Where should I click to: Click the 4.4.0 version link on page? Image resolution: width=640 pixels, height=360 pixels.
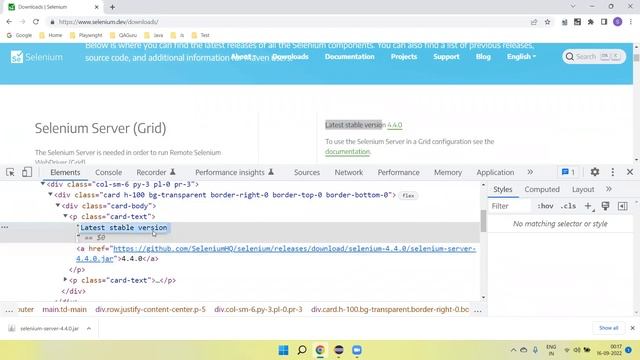point(395,125)
